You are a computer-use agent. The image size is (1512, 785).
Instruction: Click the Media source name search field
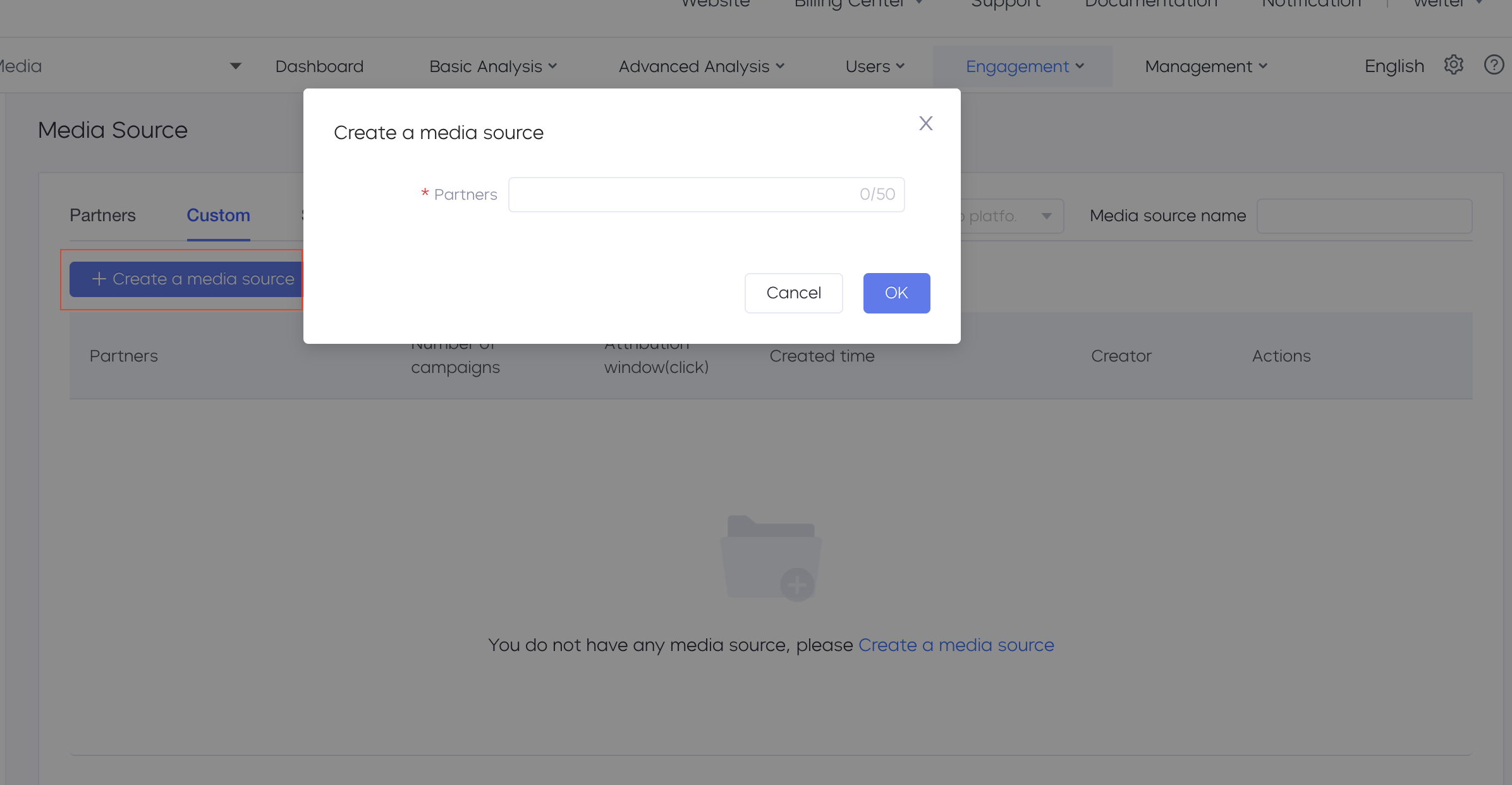1364,216
